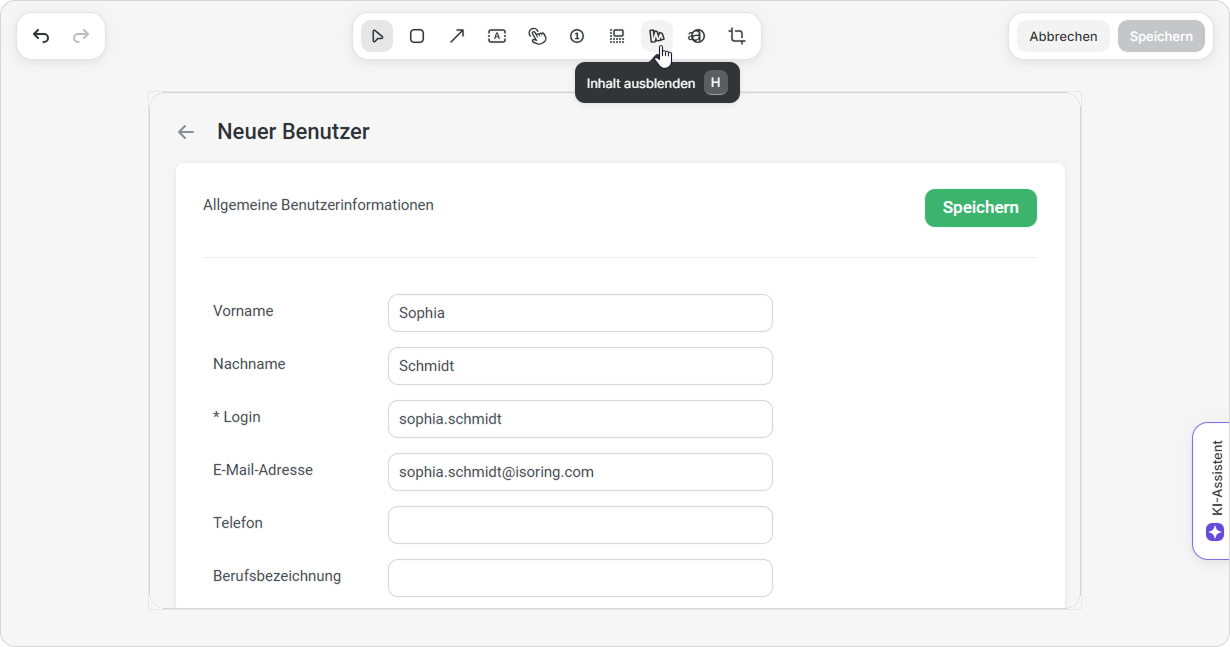This screenshot has height=647, width=1230.
Task: Select the blur globe tool
Action: click(697, 36)
